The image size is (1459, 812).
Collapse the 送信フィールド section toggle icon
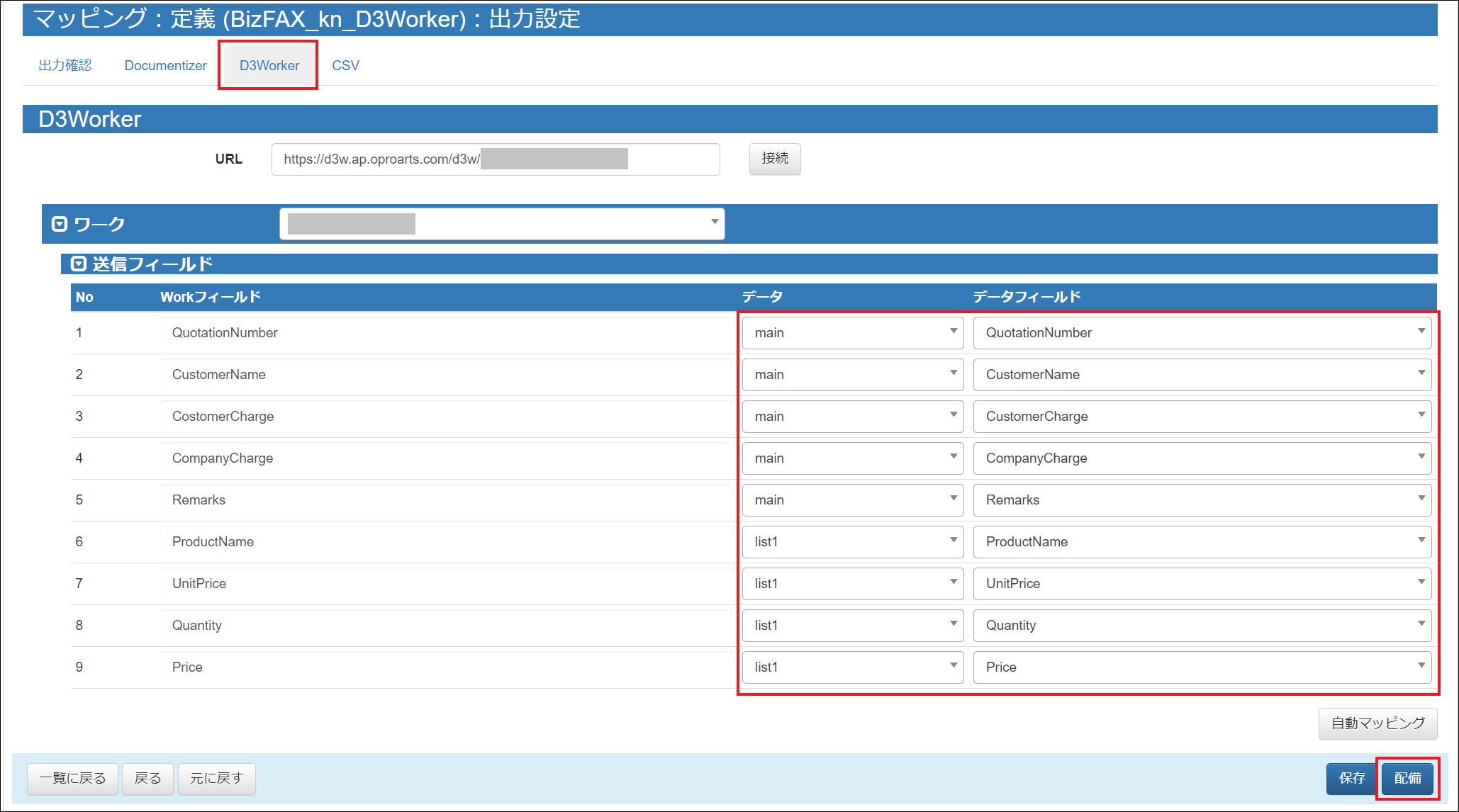[x=79, y=264]
